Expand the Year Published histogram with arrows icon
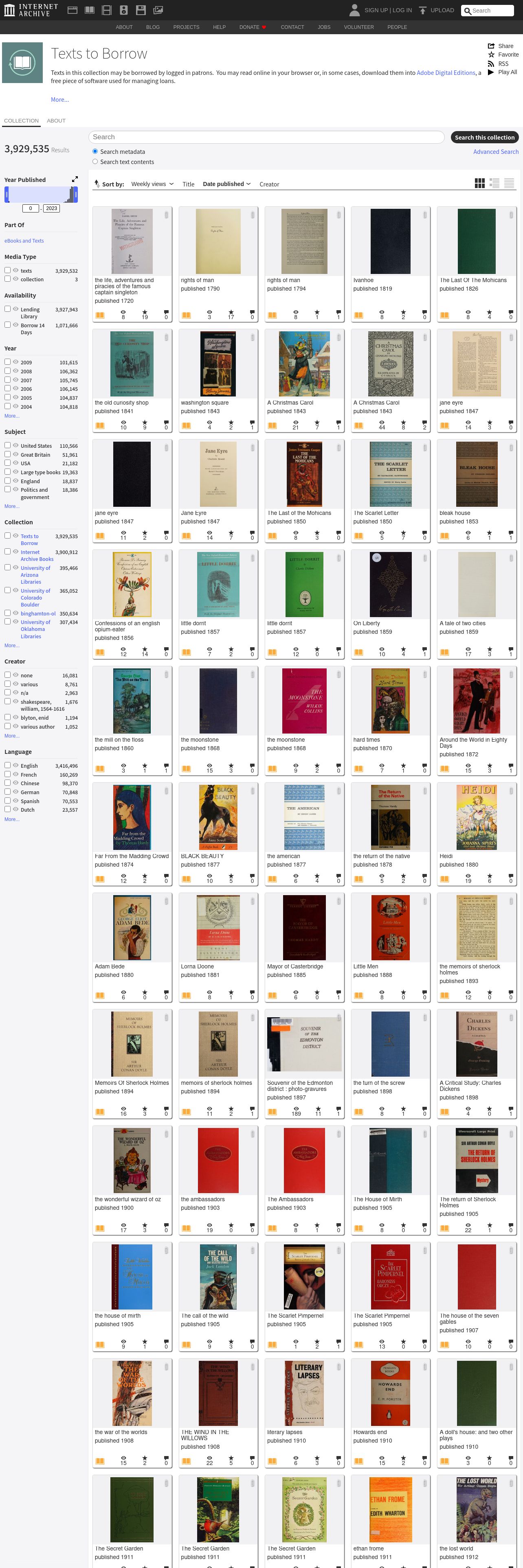The image size is (523, 1568). 75,179
